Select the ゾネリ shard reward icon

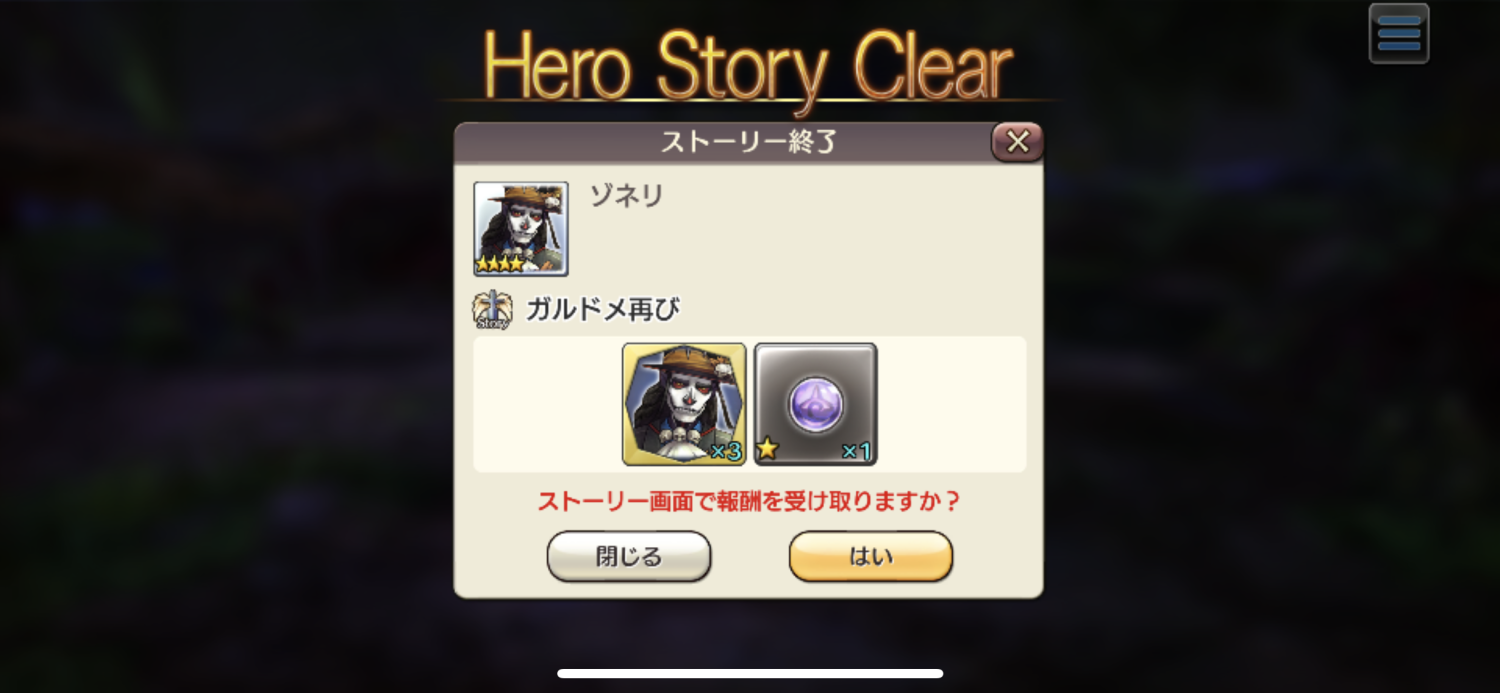[684, 404]
